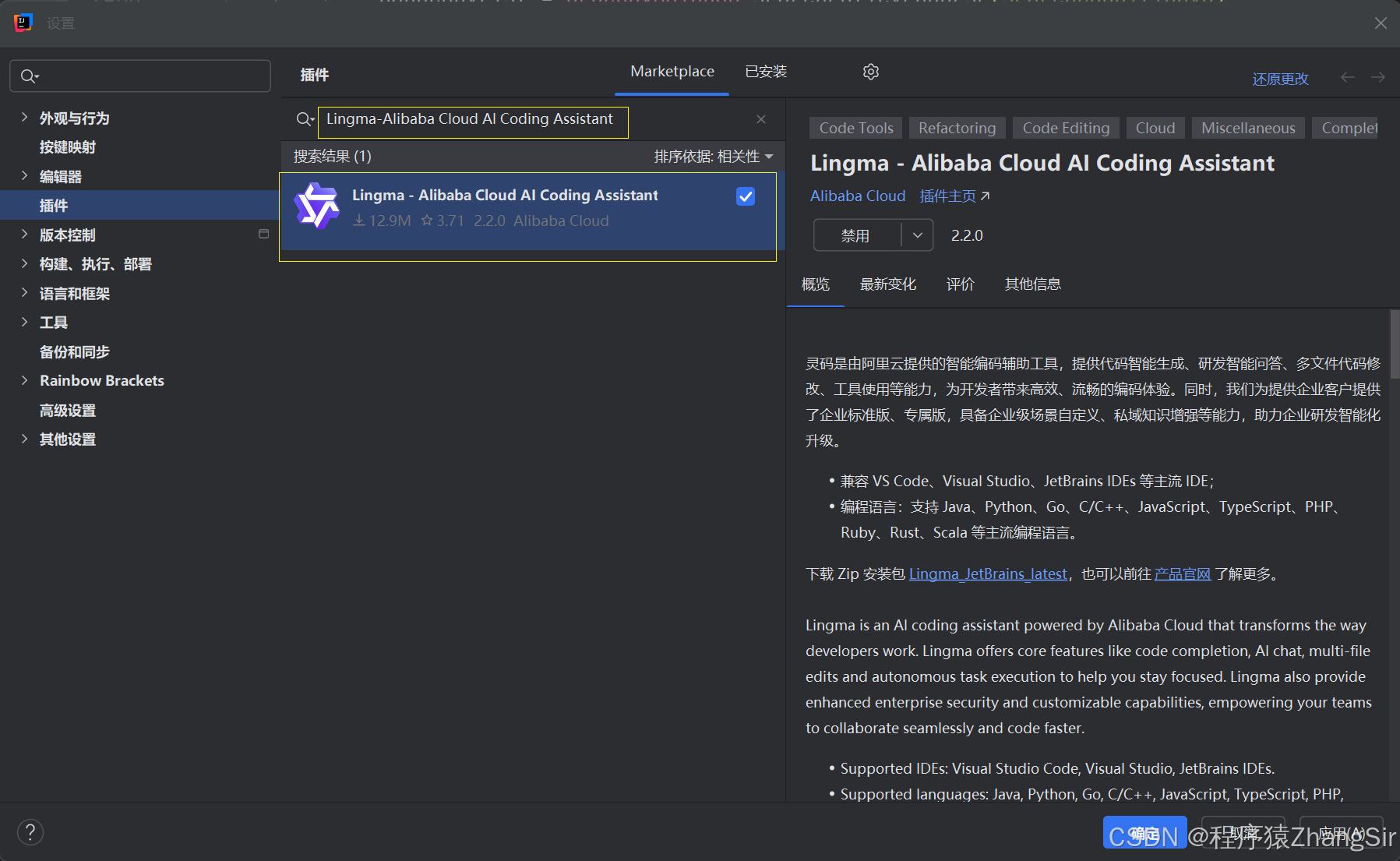Switch to the 已安装 tab
1400x861 pixels.
point(766,72)
